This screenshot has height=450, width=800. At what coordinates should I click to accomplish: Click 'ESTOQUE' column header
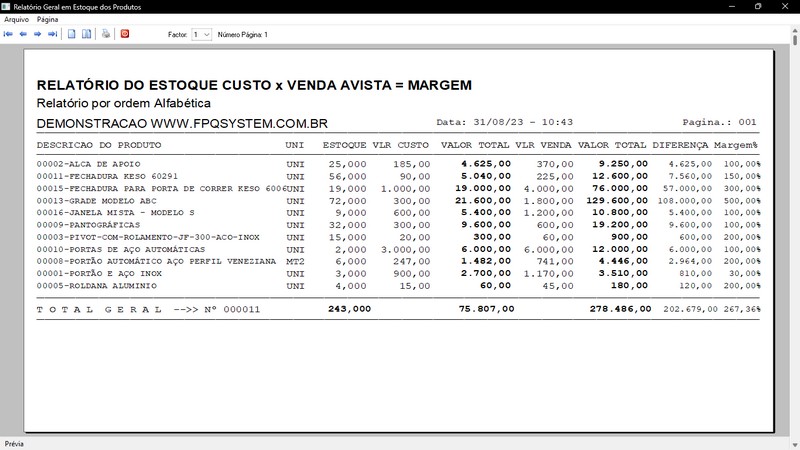click(x=344, y=145)
